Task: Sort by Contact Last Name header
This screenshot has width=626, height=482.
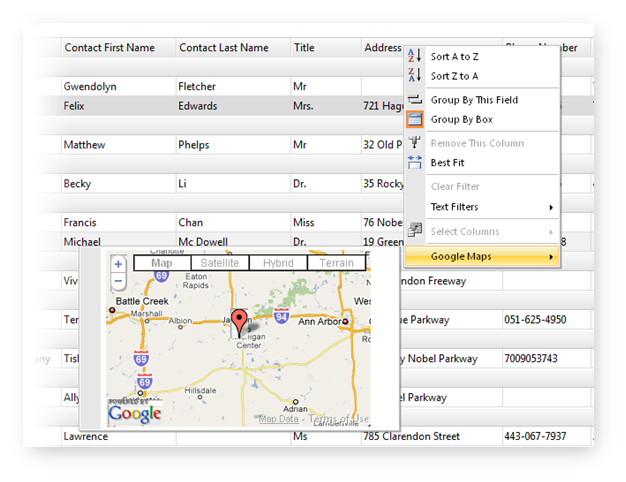Action: 233,48
